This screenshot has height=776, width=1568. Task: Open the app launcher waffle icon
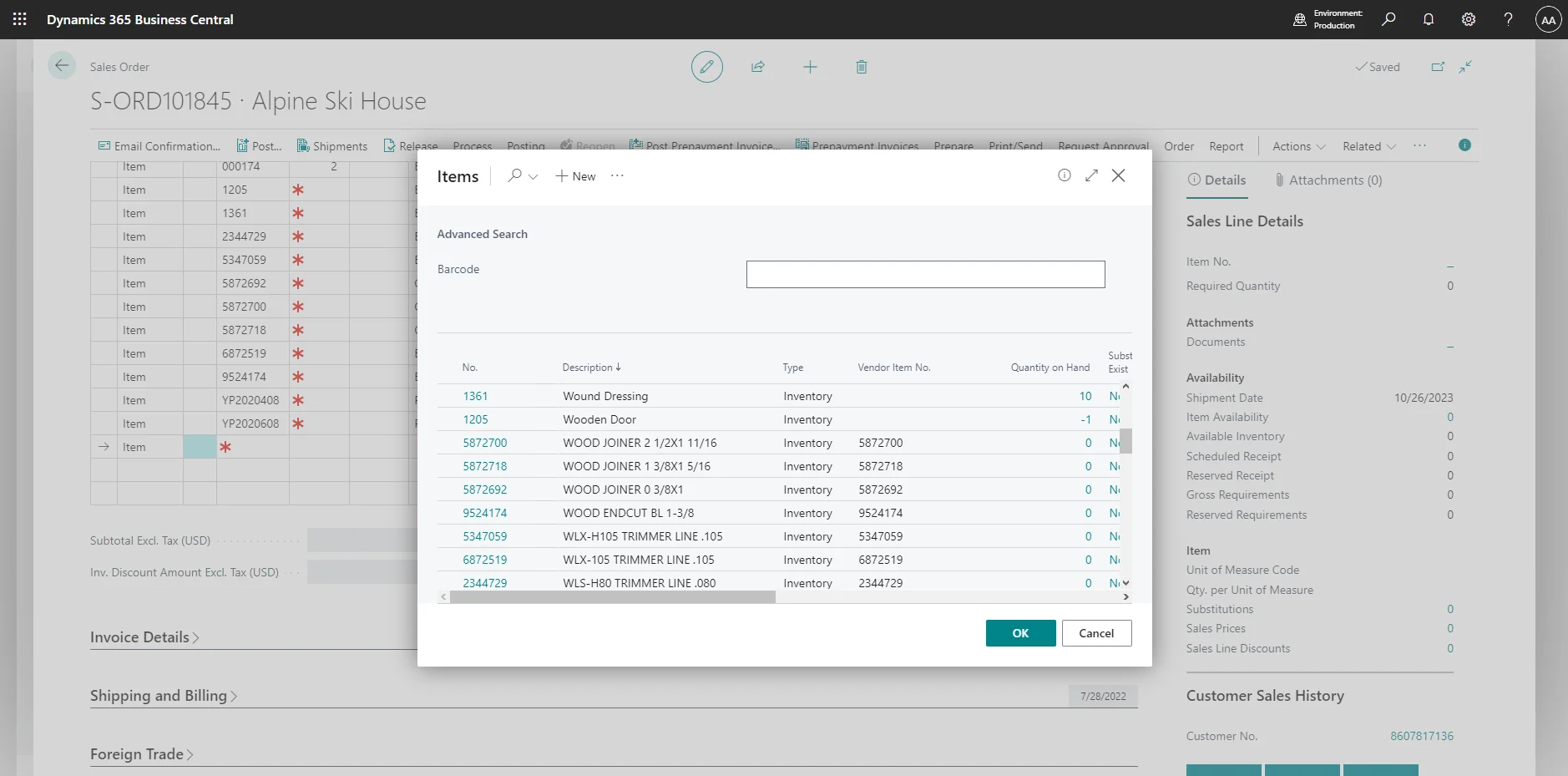[20, 19]
